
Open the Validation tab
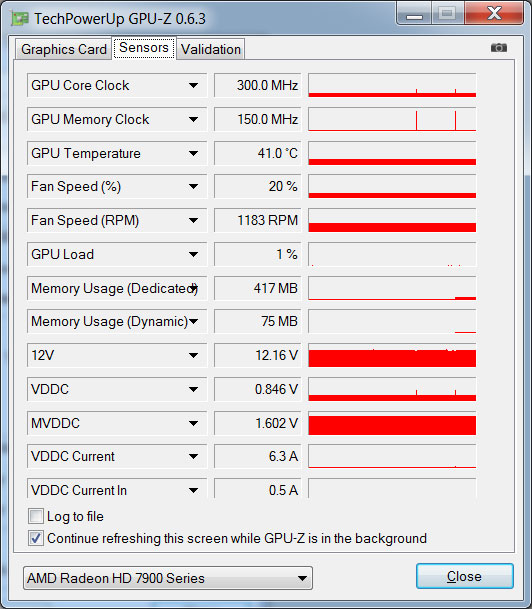211,49
